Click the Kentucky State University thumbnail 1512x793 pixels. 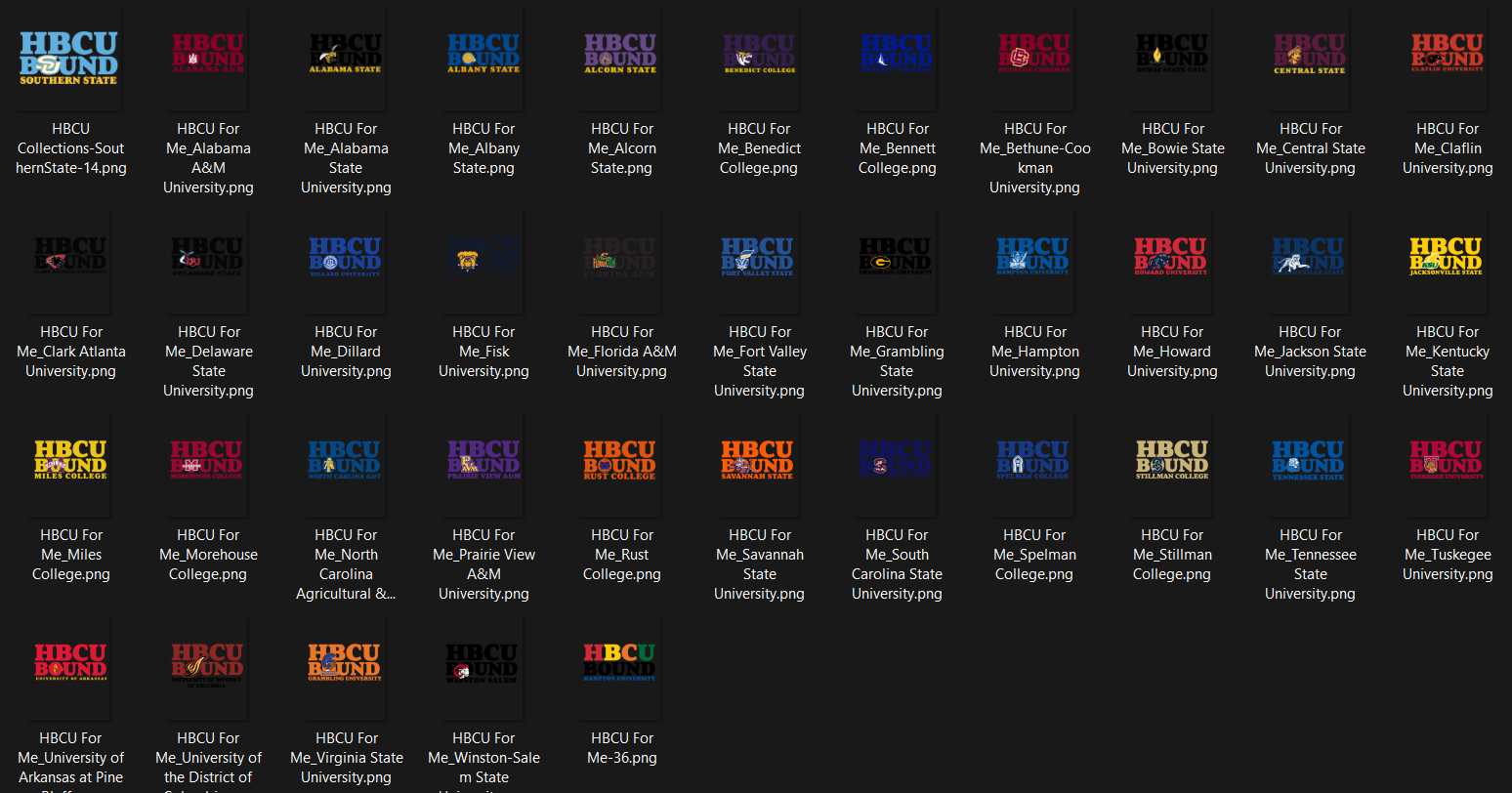point(1447,262)
